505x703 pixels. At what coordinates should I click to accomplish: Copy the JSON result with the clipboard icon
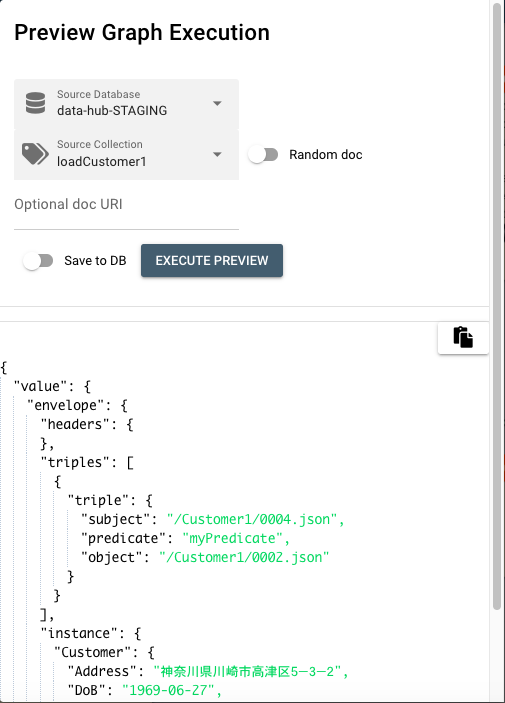click(463, 338)
